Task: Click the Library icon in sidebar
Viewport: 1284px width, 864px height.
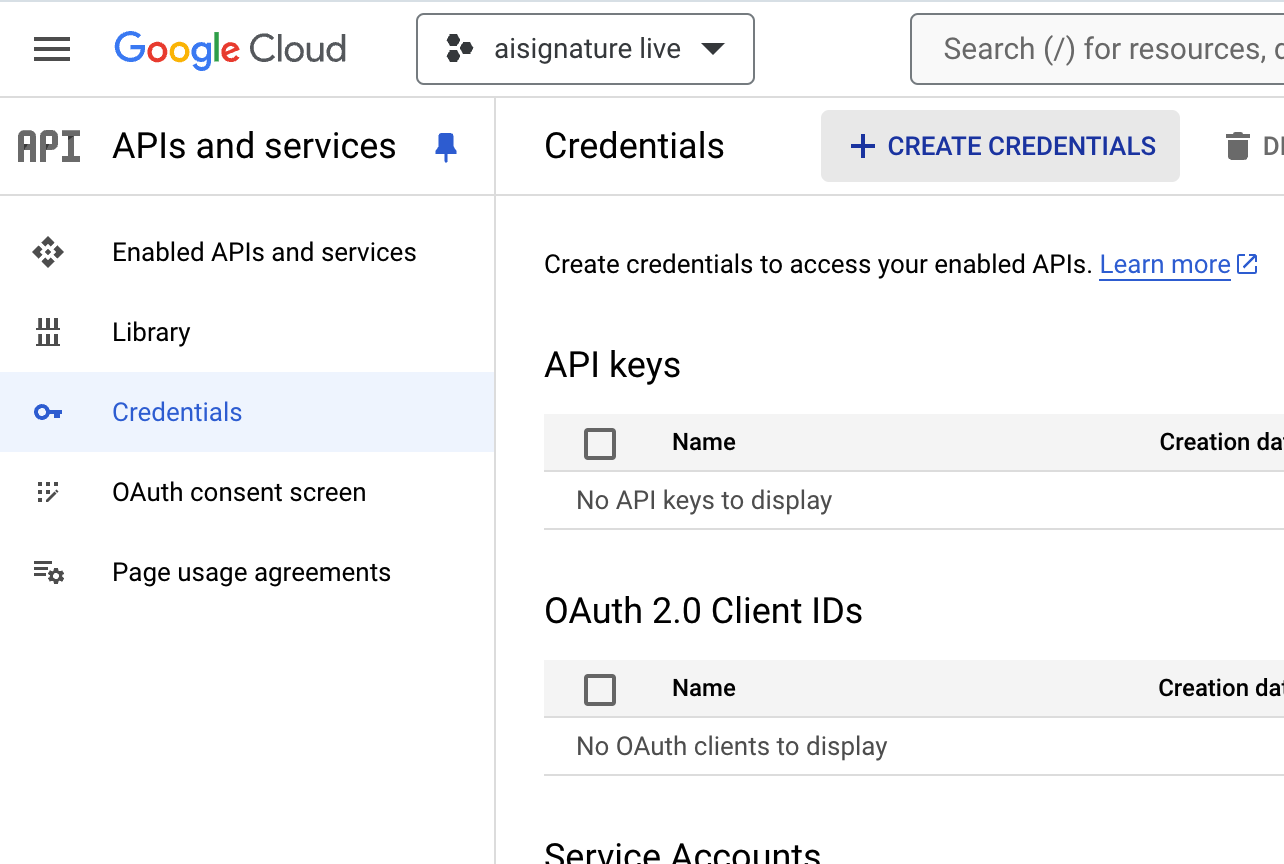Action: point(48,332)
